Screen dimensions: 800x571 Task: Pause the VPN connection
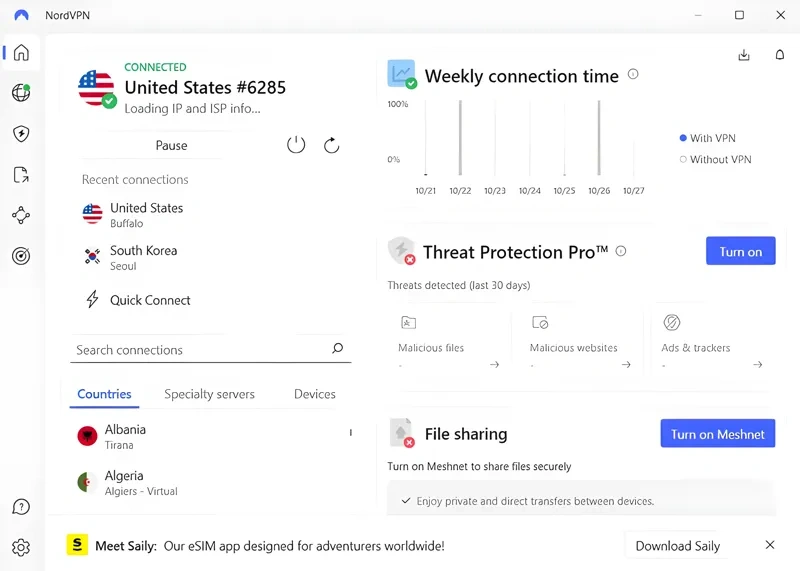click(171, 145)
